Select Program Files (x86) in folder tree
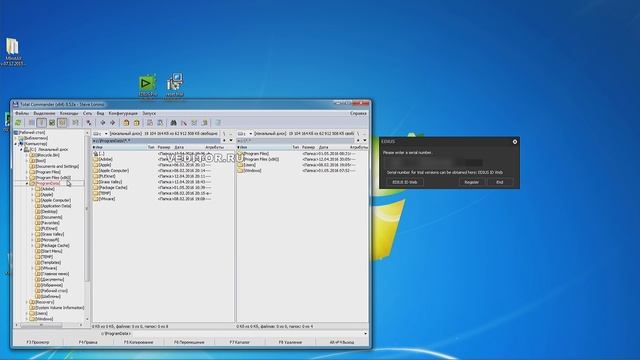Image resolution: width=640 pixels, height=360 pixels. 53,178
